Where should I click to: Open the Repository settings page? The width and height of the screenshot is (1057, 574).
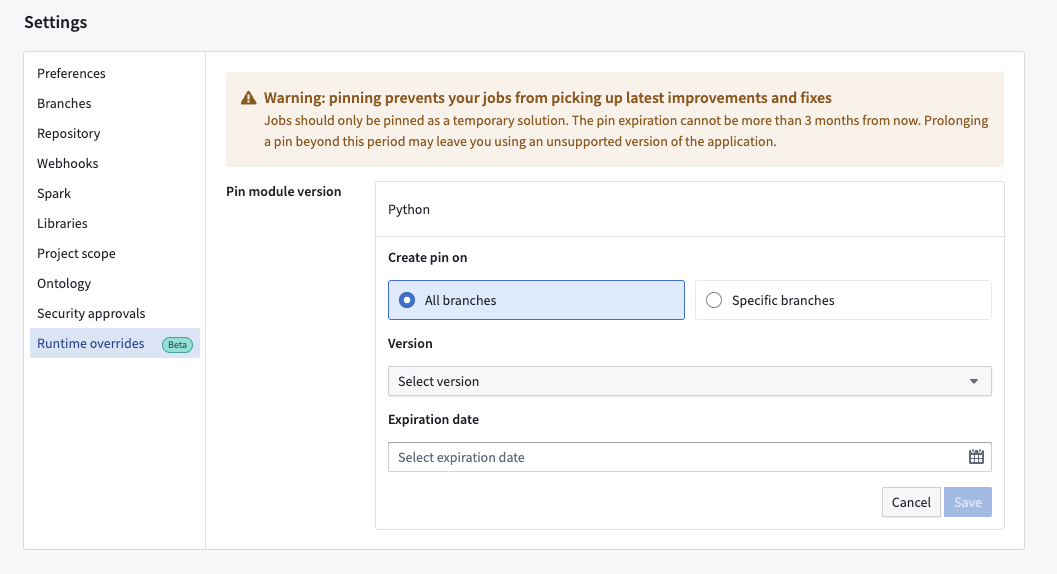click(69, 133)
